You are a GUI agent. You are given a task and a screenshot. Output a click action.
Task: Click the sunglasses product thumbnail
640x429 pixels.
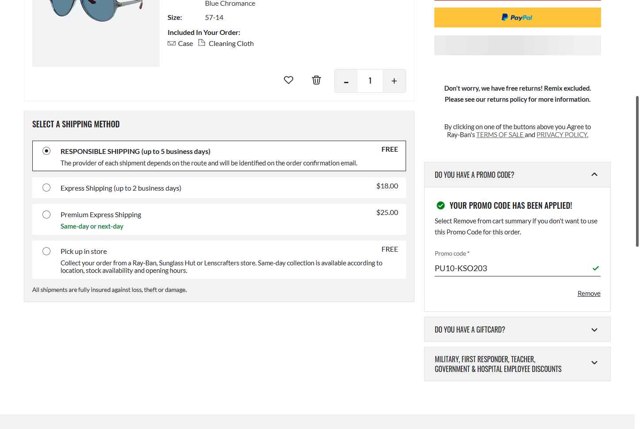[96, 33]
